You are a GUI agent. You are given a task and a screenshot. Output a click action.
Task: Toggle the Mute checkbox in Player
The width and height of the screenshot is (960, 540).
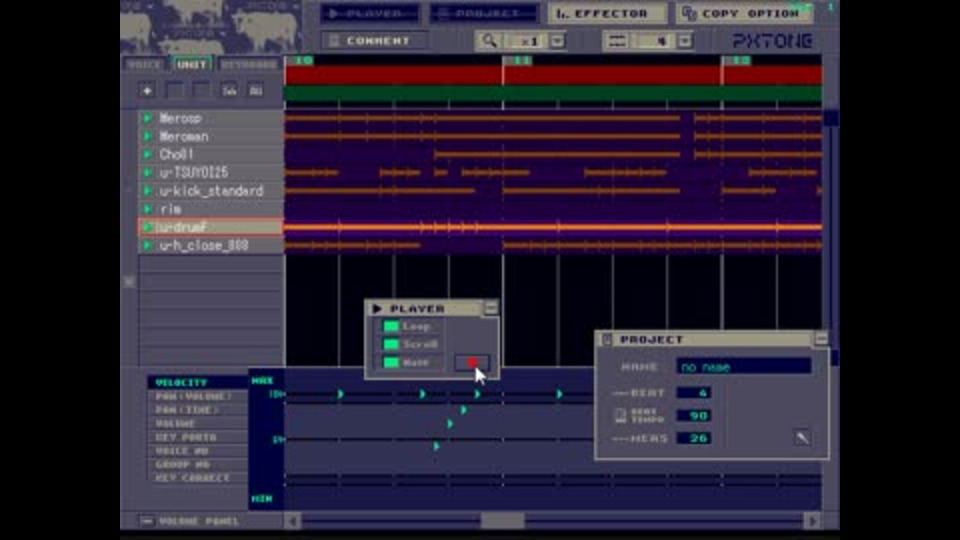[x=391, y=362]
